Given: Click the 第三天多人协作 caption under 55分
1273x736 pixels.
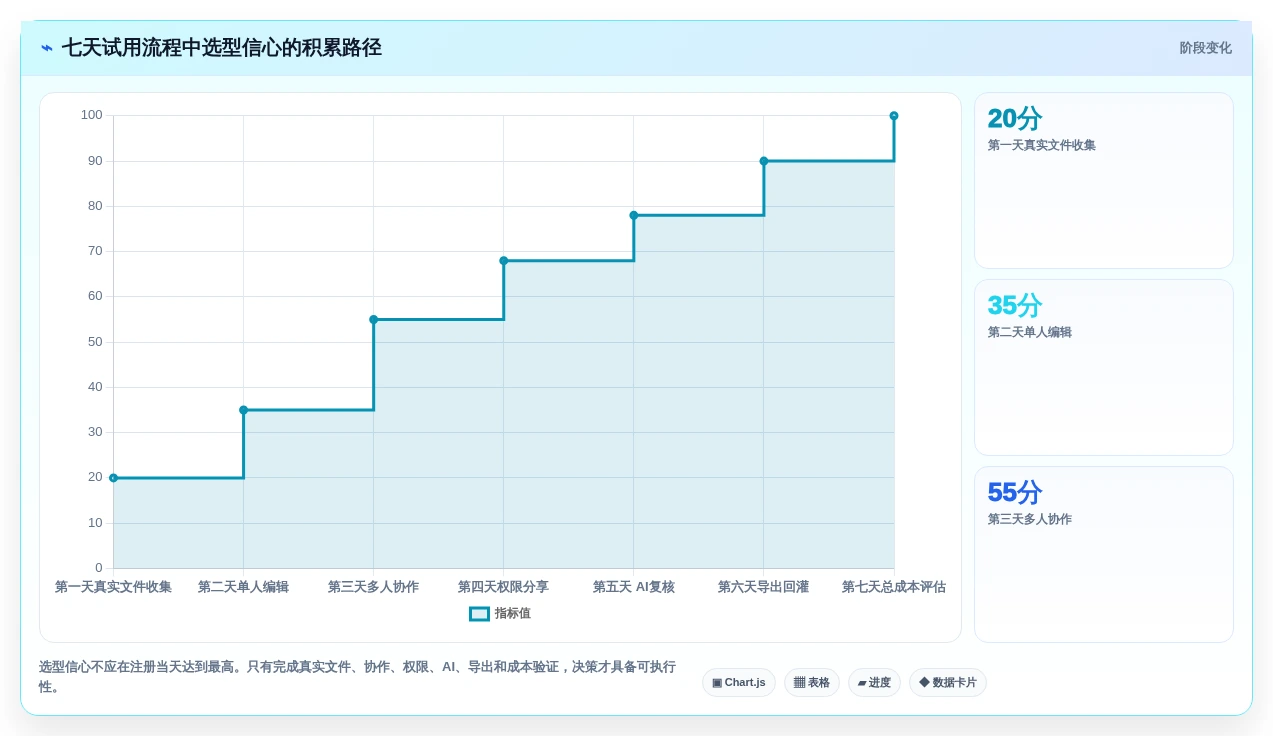Looking at the screenshot, I should (x=1029, y=519).
